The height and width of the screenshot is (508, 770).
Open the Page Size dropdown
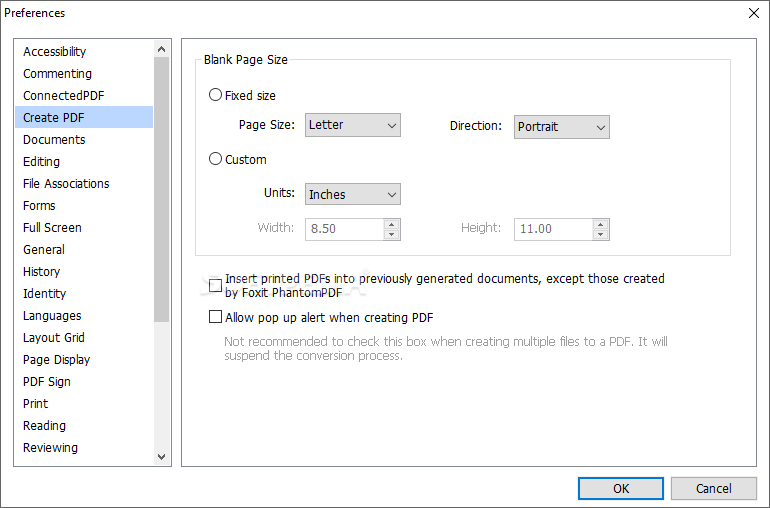click(353, 125)
